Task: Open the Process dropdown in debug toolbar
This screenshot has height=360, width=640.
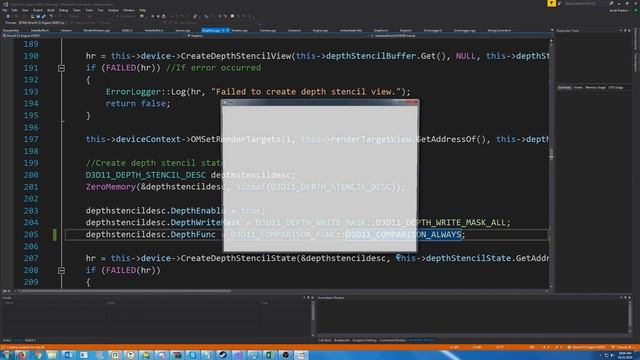Action: (x=41, y=23)
